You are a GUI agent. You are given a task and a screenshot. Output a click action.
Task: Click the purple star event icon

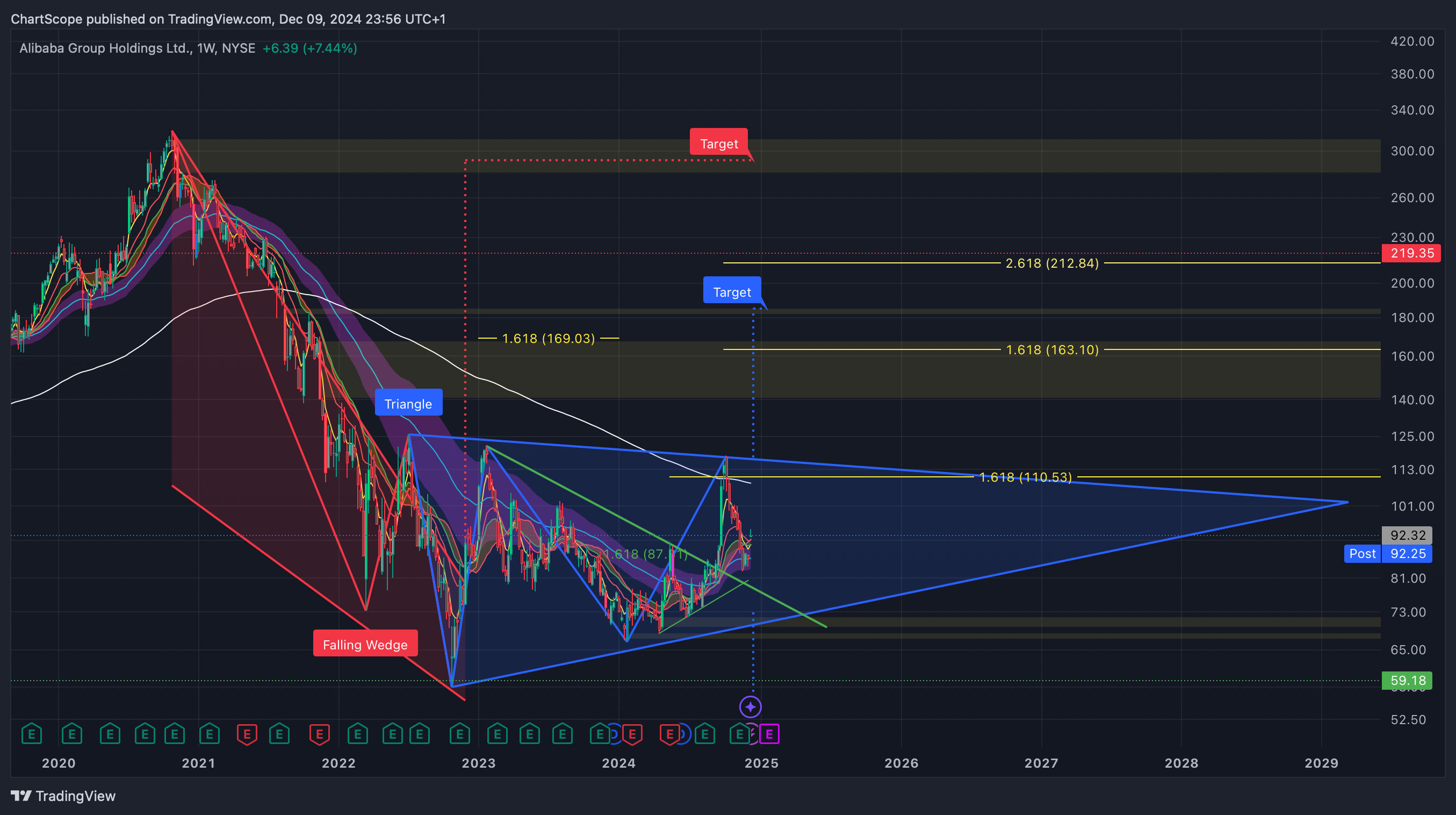pos(750,707)
